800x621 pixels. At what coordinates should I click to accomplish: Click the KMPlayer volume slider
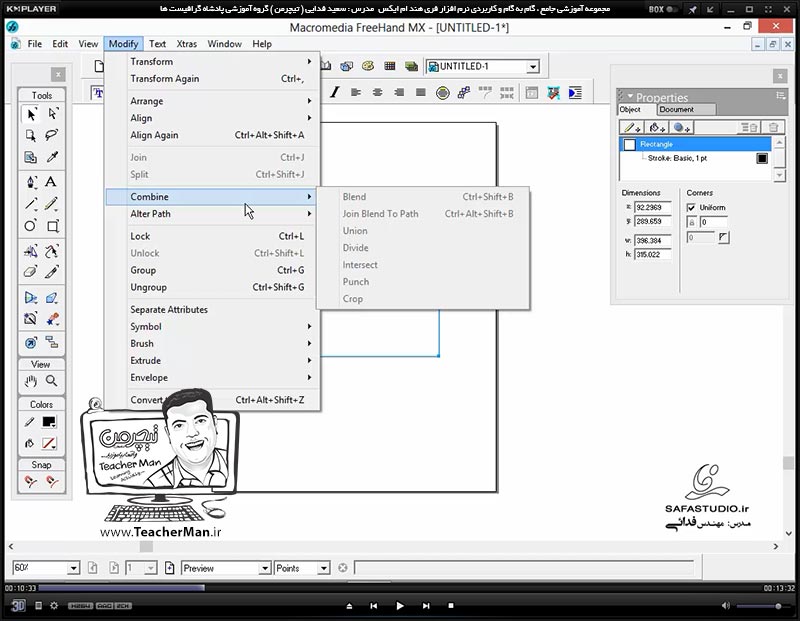(766, 606)
